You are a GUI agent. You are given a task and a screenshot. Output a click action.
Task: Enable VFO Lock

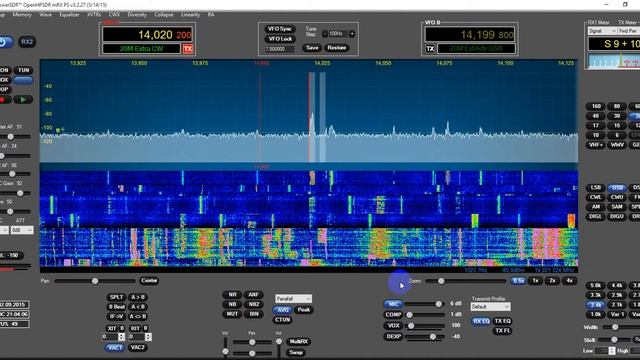(x=280, y=39)
